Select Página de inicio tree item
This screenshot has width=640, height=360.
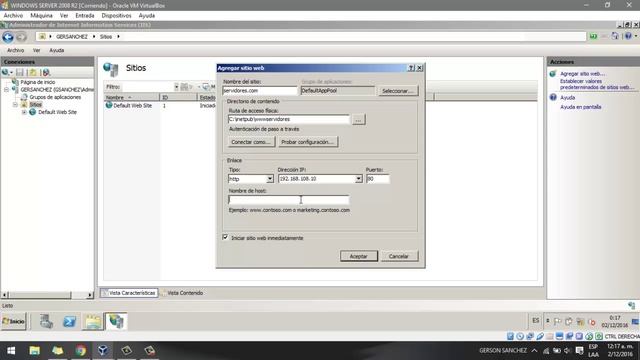coord(38,82)
